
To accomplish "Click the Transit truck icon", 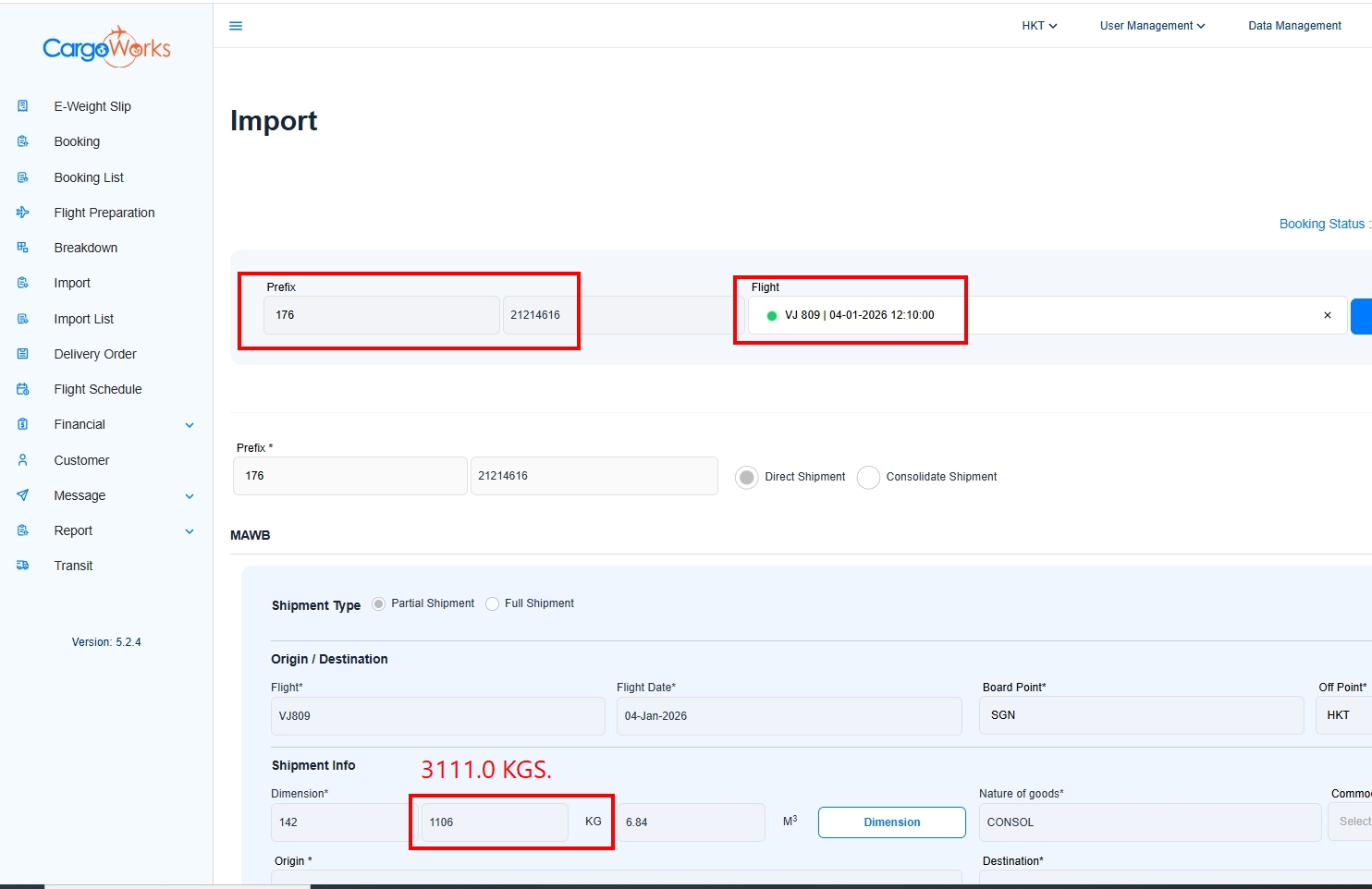I will 23,566.
